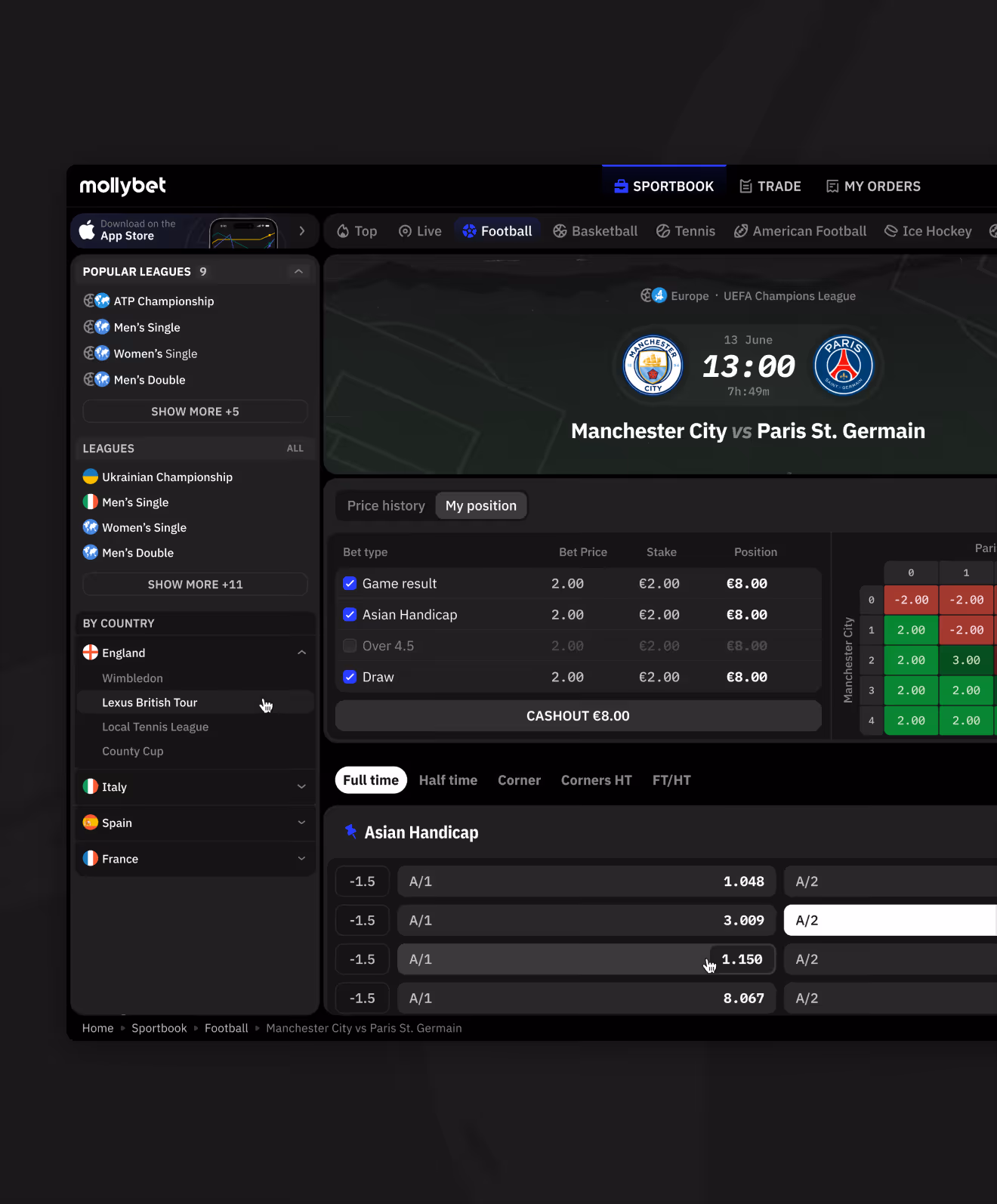997x1204 pixels.
Task: Click the Sportbook briefcase icon
Action: pyautogui.click(x=621, y=186)
